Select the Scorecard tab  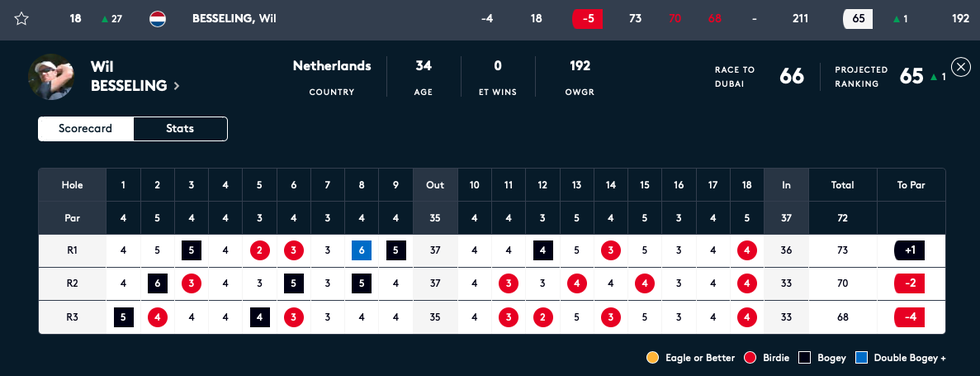[86, 129]
